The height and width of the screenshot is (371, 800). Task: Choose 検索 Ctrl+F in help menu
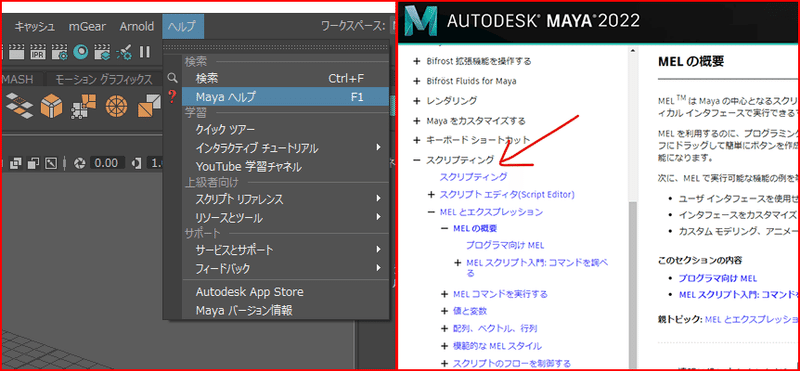pyautogui.click(x=285, y=79)
